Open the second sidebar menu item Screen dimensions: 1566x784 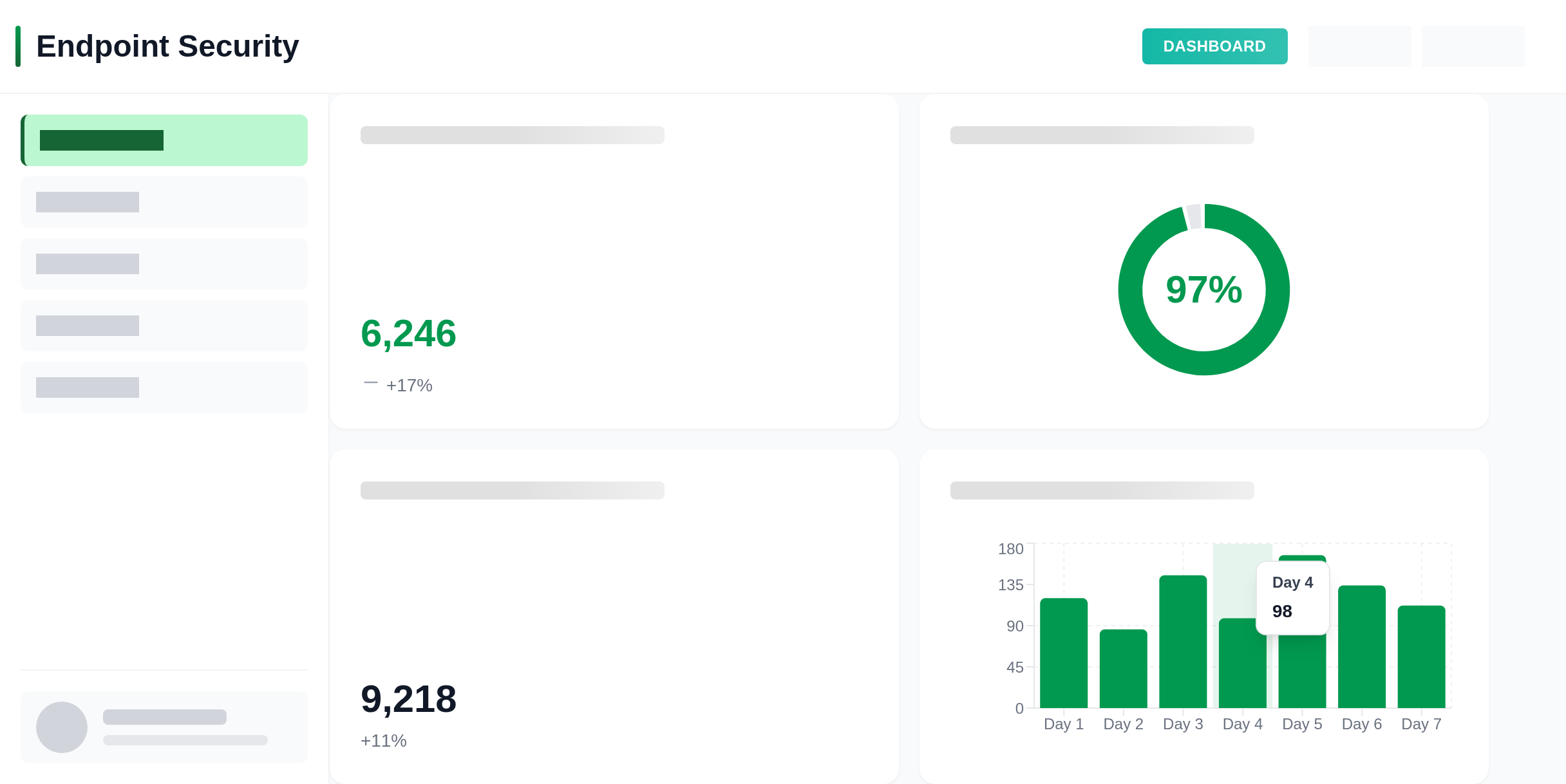164,202
